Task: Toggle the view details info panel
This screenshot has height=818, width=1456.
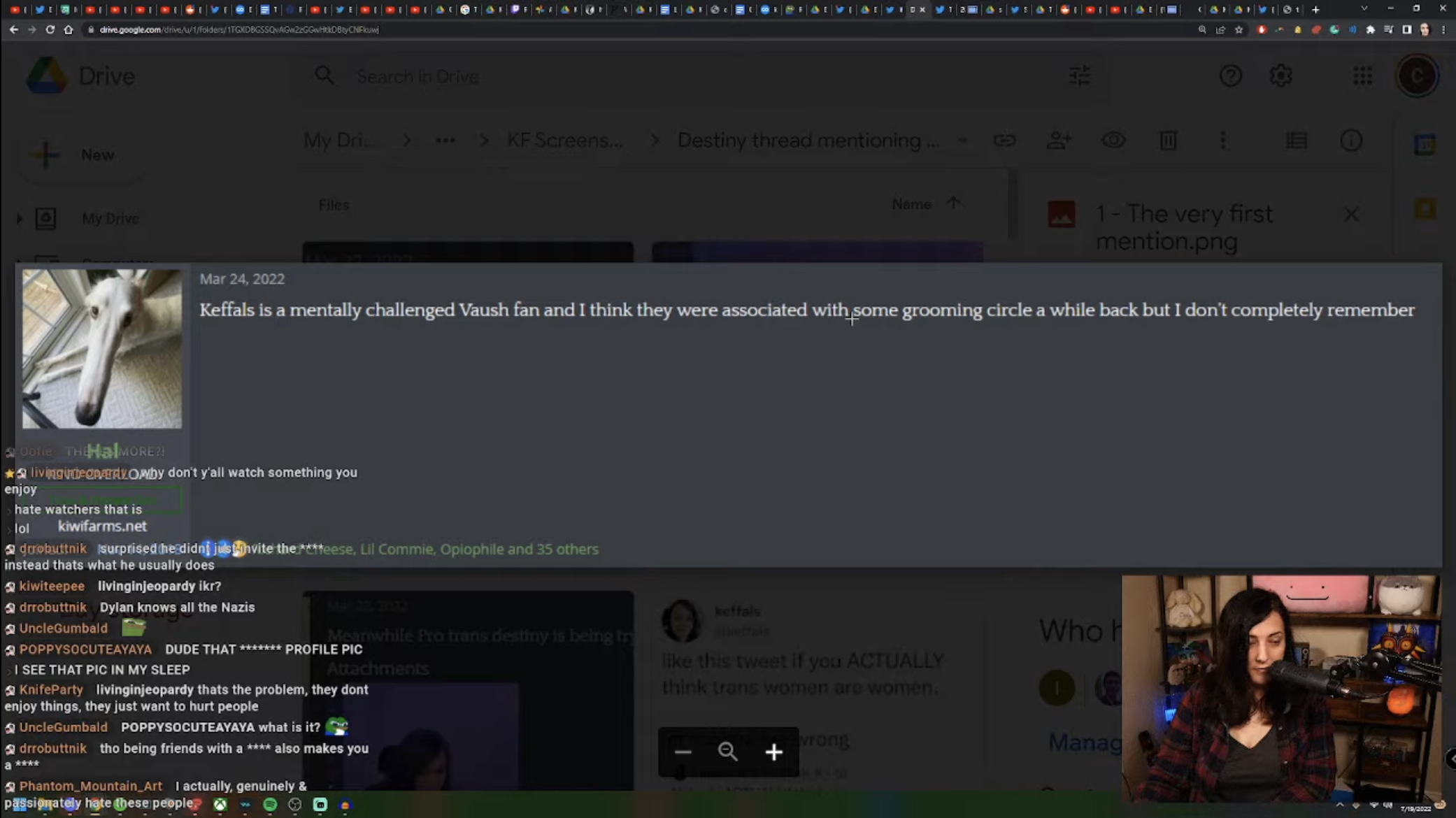Action: [x=1351, y=141]
